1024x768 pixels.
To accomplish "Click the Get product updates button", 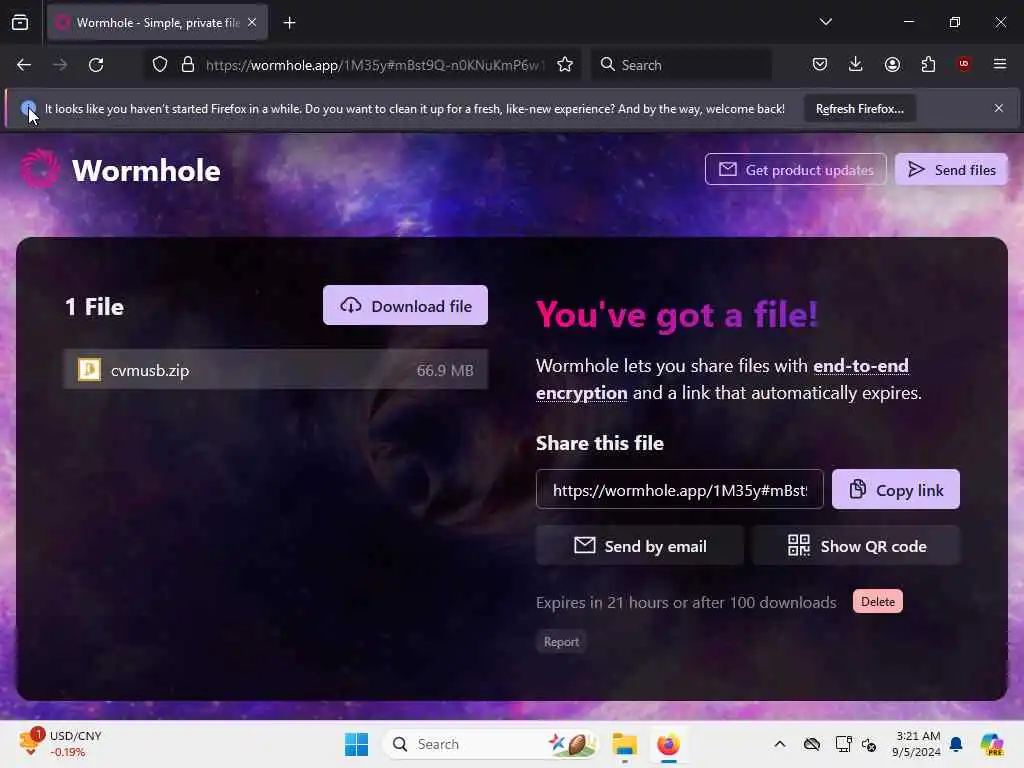I will click(795, 170).
